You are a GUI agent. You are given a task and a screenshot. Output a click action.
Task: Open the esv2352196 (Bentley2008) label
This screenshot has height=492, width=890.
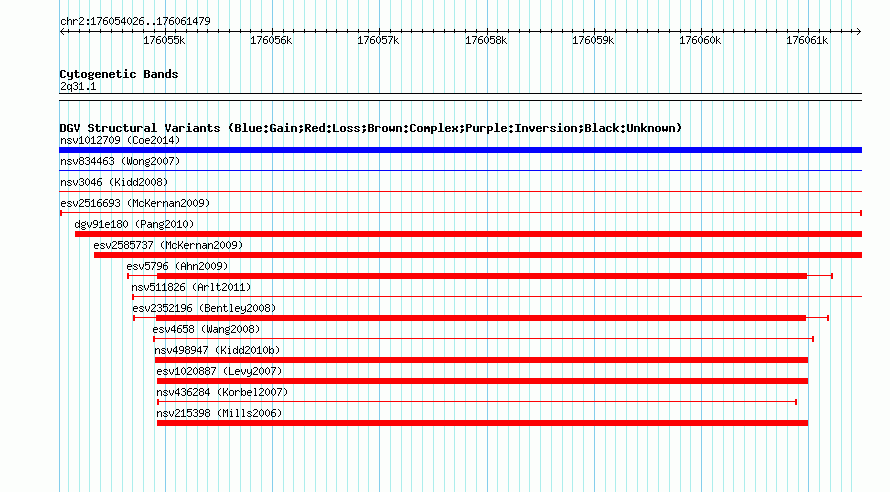coord(204,308)
